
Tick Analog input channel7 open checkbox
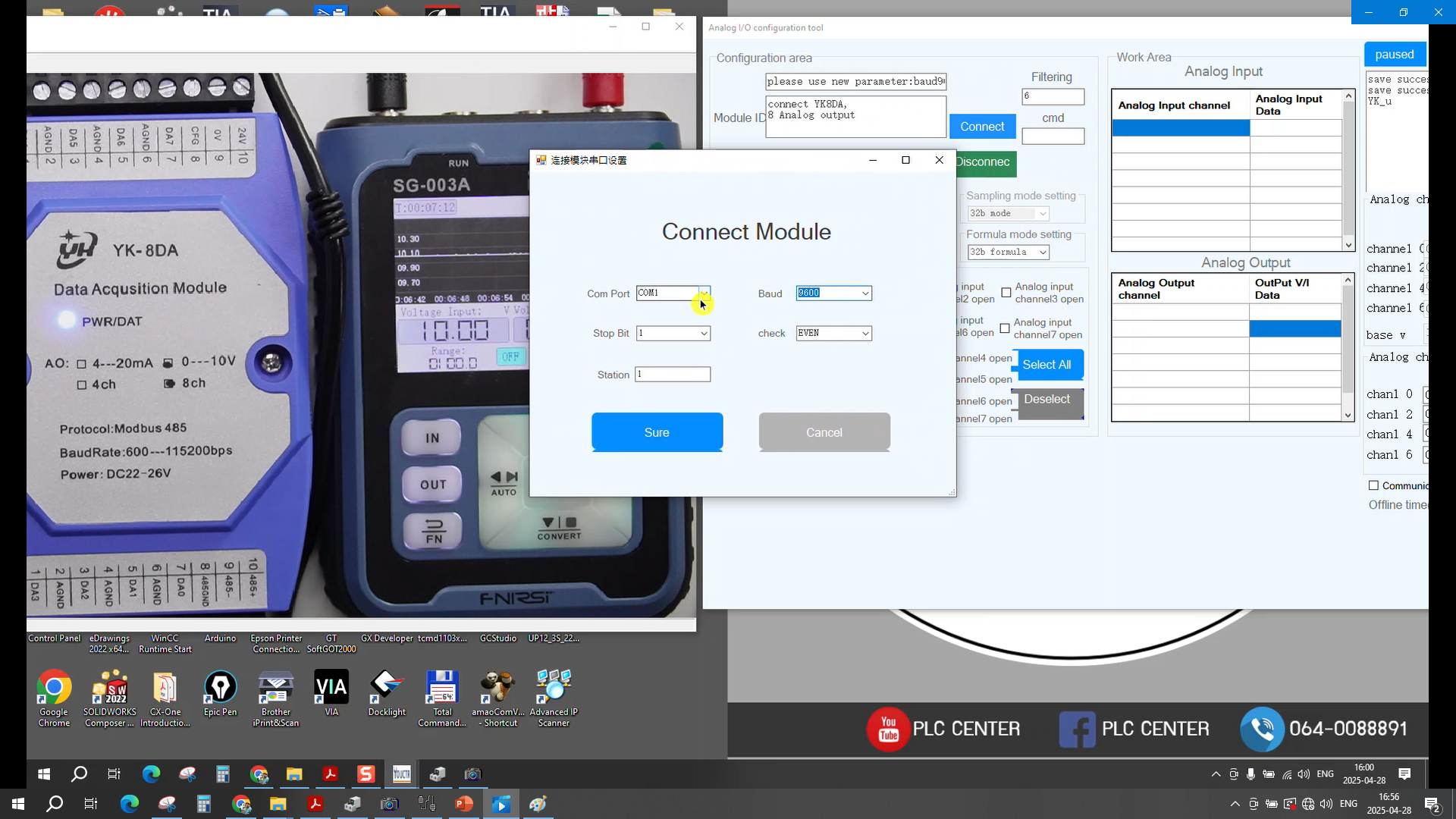pos(1005,328)
